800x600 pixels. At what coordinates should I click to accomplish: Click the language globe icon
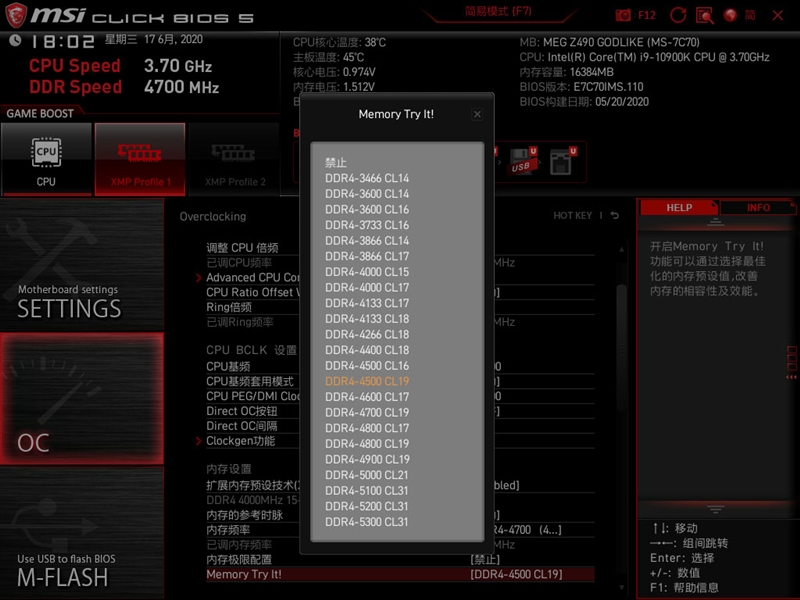click(x=730, y=15)
